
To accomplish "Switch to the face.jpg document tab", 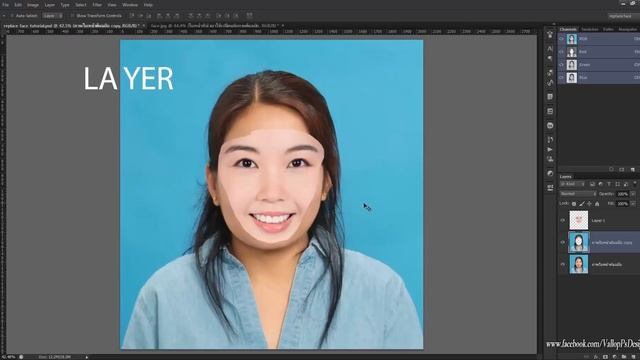I will coord(215,26).
